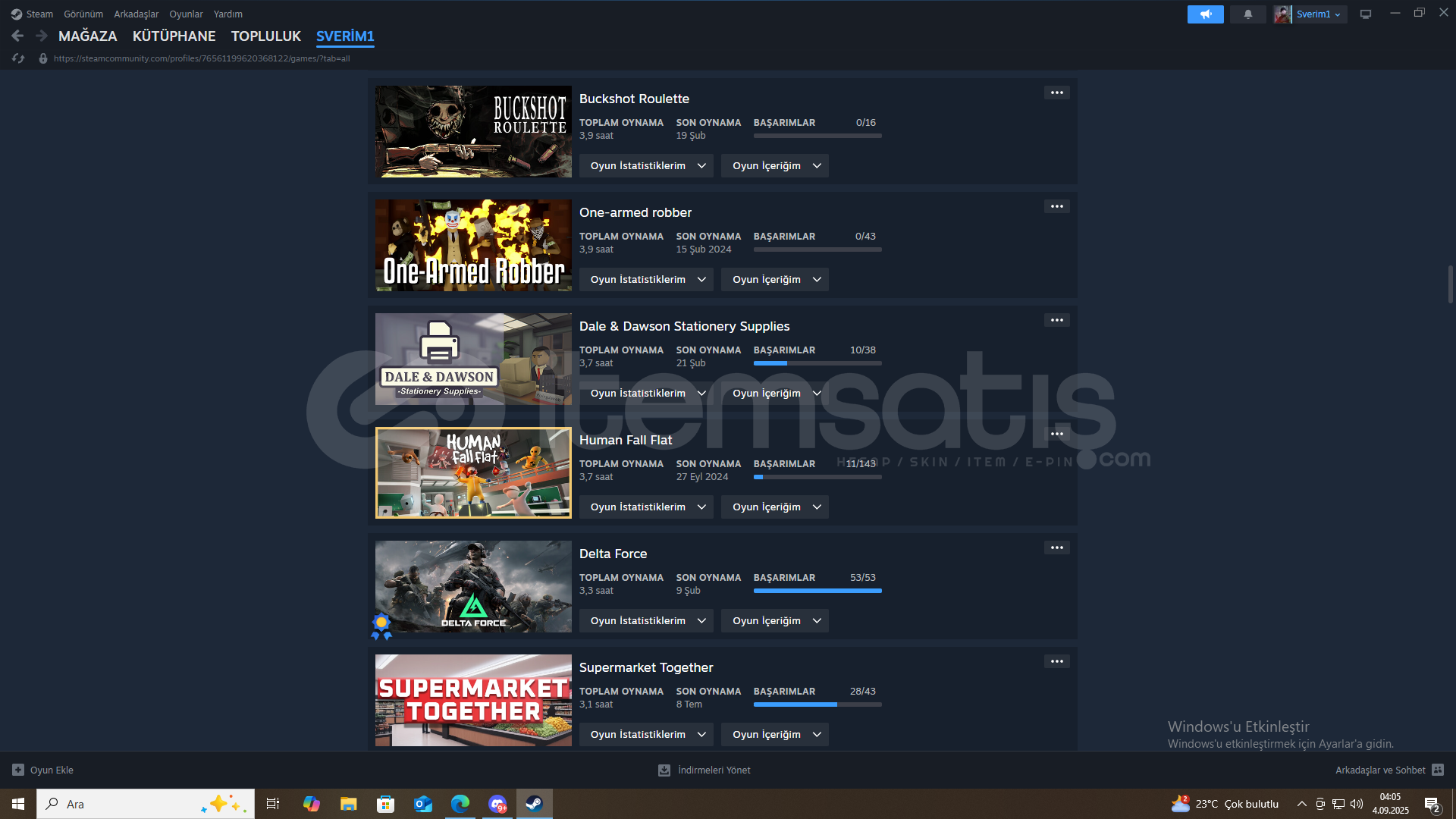Click Oyun Ekle text button
The width and height of the screenshot is (1456, 819).
[x=52, y=770]
